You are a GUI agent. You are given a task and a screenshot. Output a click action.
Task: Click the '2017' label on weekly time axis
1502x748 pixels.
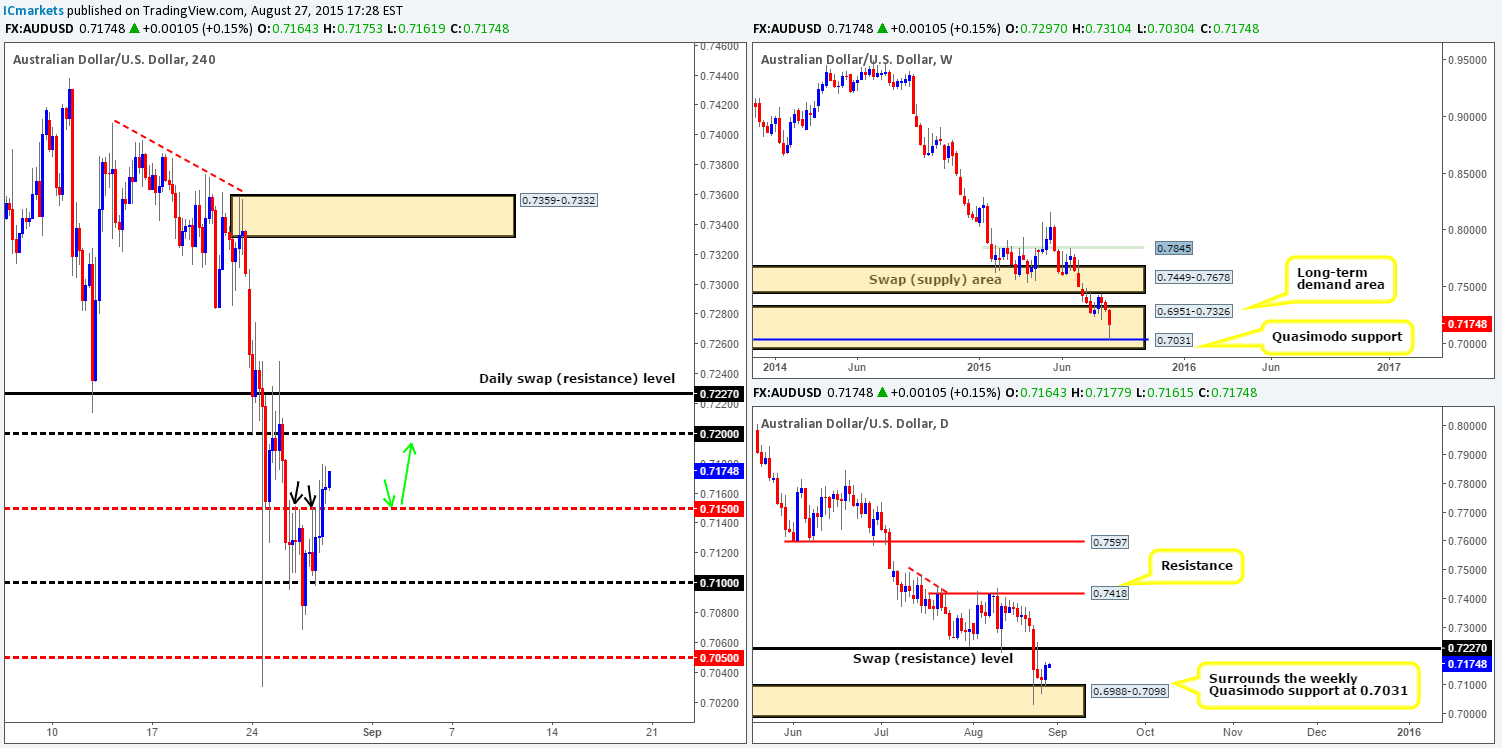click(1388, 366)
